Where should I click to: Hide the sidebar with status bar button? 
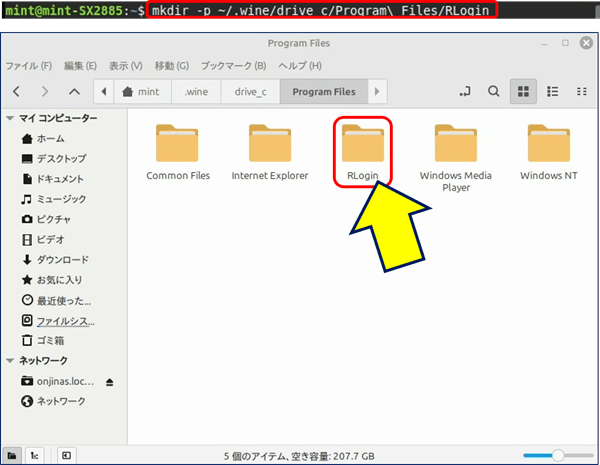point(67,455)
